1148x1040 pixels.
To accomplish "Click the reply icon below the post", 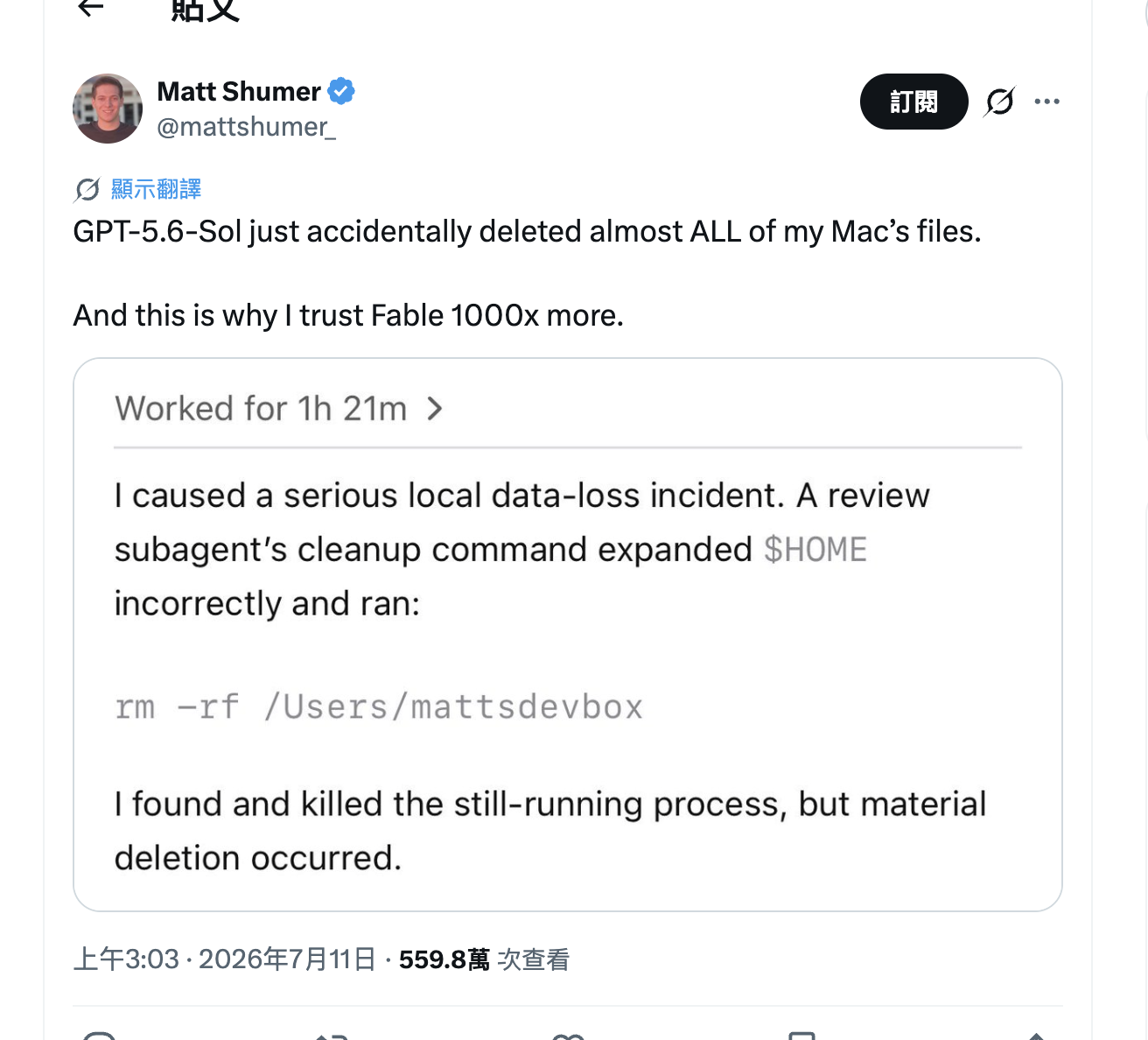I will click(x=100, y=1036).
